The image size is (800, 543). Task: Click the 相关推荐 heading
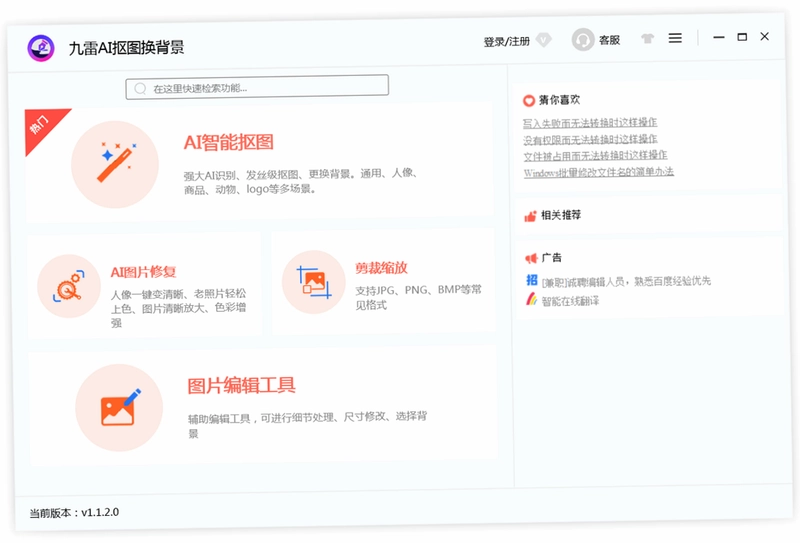point(561,215)
